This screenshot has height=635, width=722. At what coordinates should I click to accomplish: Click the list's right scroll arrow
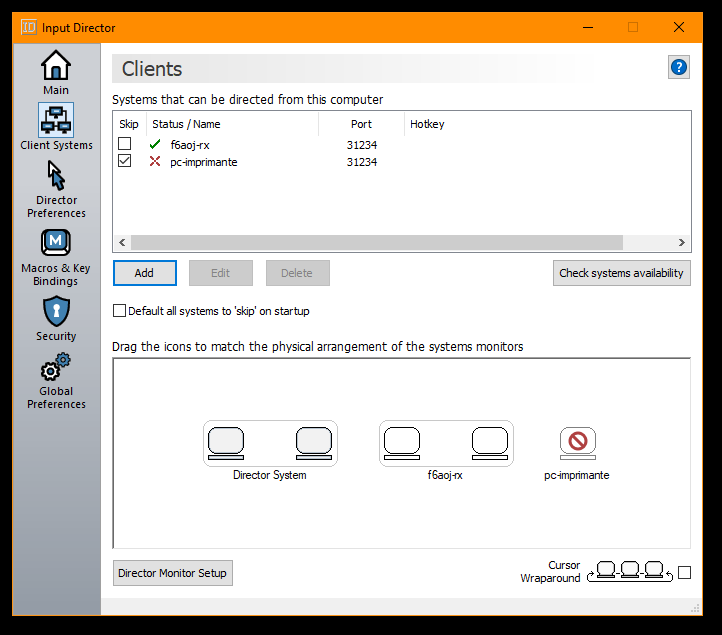(682, 242)
